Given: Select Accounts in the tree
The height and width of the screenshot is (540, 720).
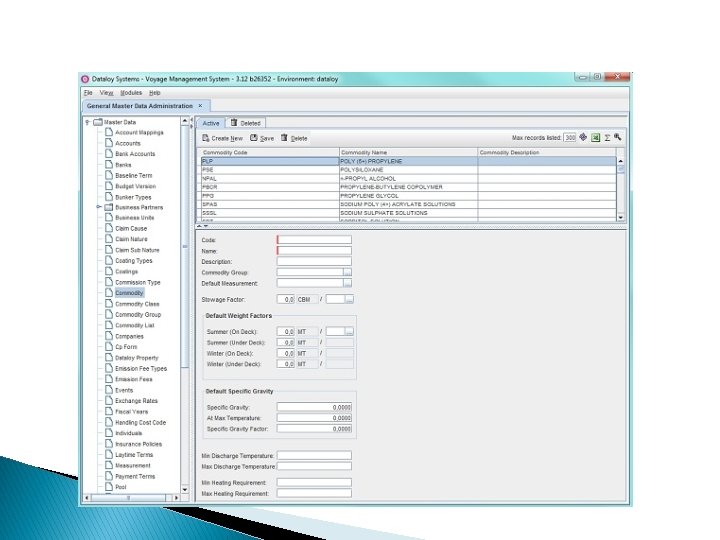Looking at the screenshot, I should tap(128, 143).
